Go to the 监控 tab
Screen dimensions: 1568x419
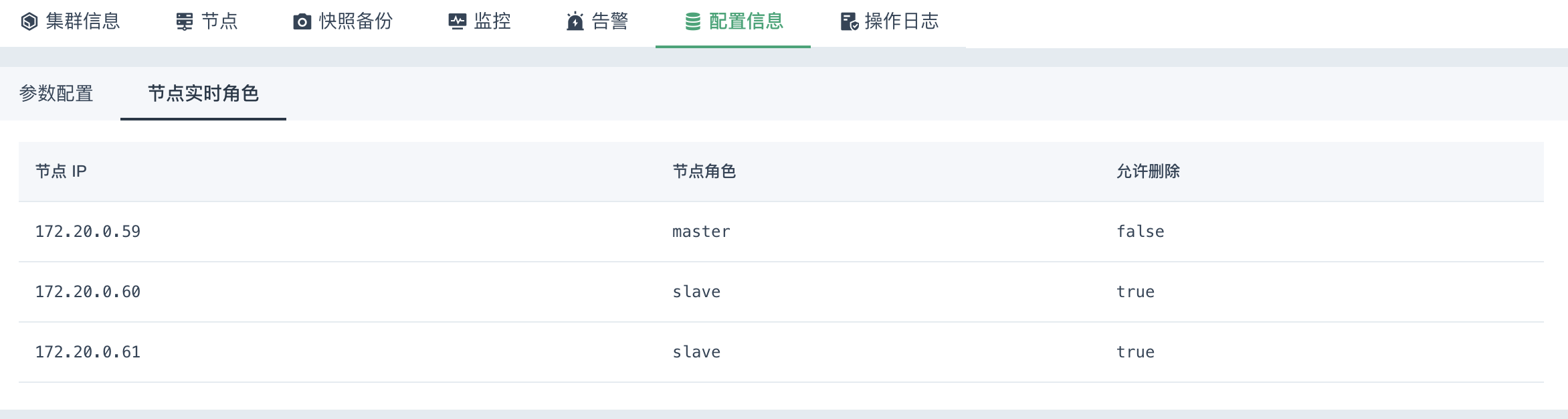[x=492, y=22]
